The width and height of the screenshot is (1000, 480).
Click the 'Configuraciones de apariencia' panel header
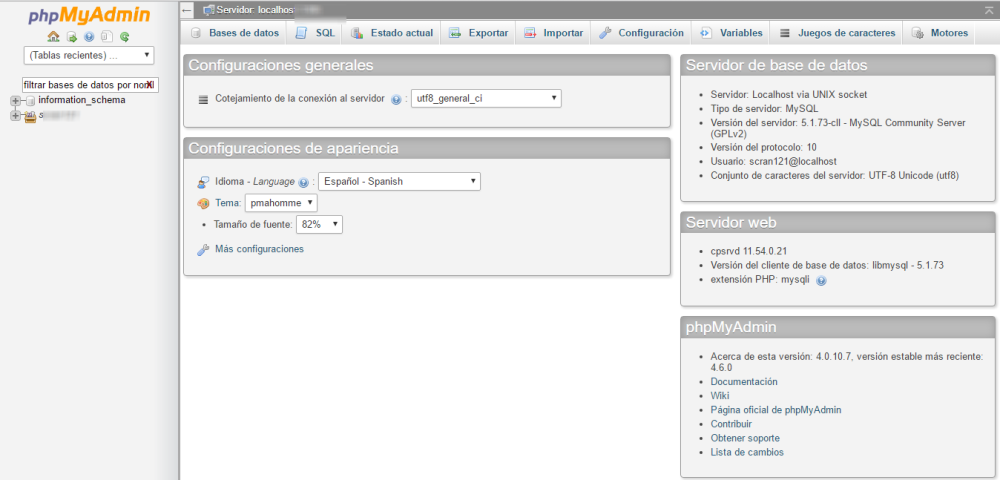tap(427, 149)
